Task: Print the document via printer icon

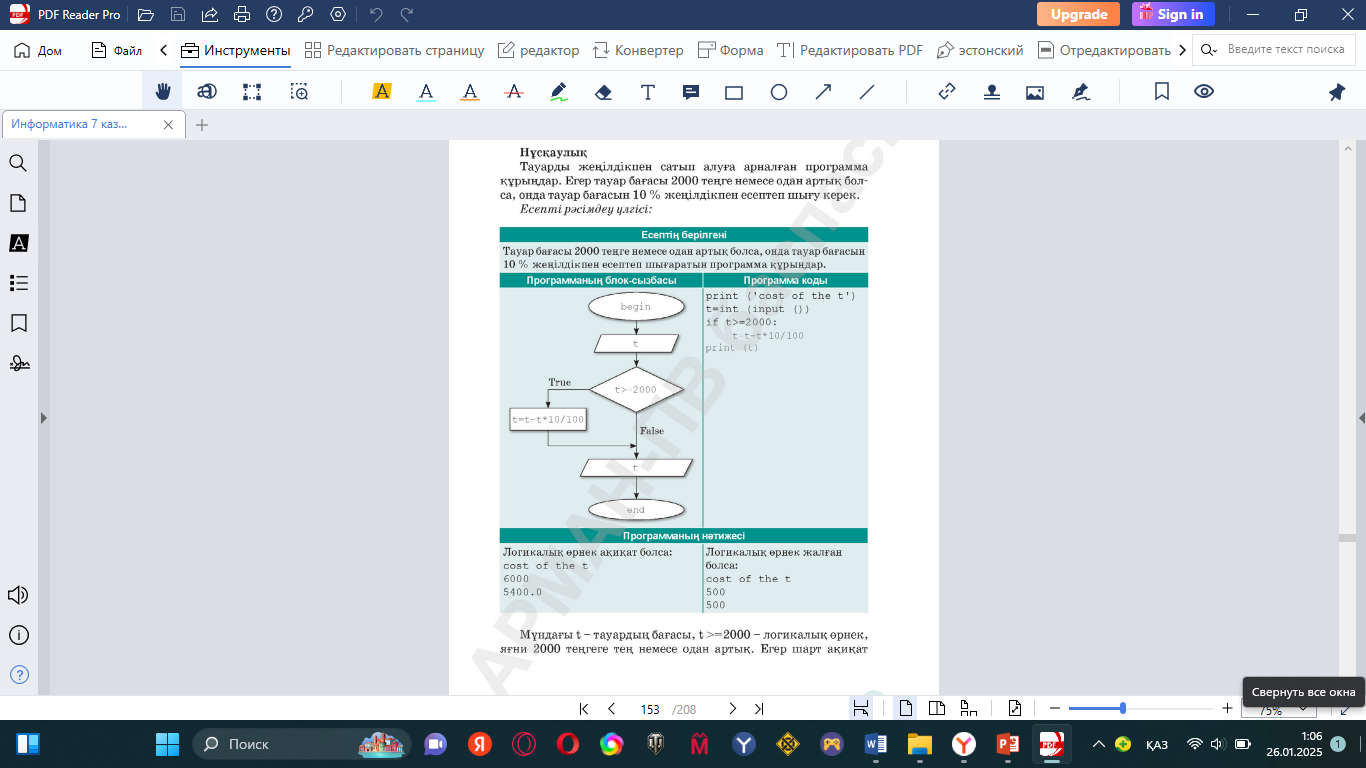Action: 242,14
